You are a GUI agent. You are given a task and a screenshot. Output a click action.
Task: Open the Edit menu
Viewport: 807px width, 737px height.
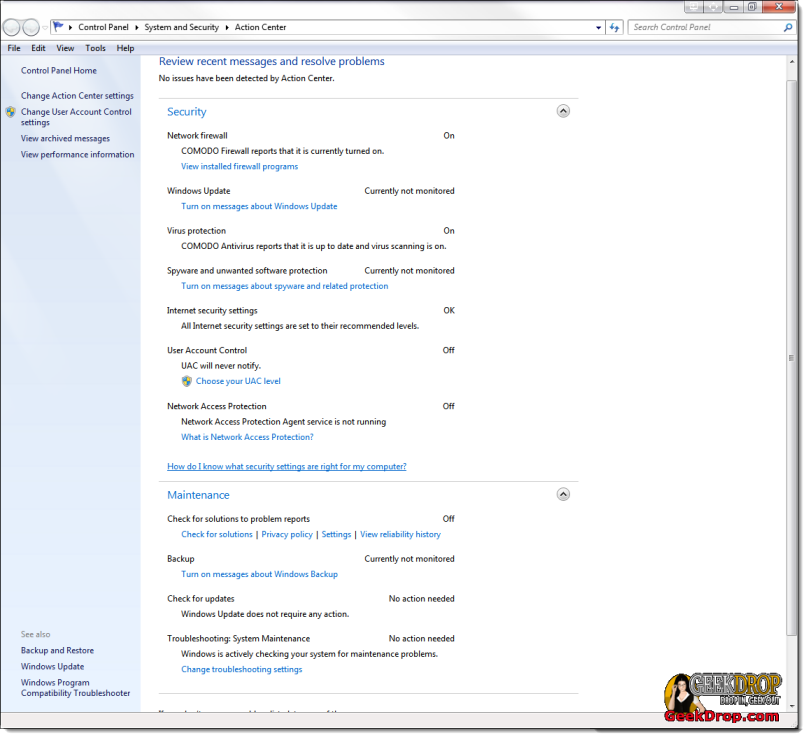[x=38, y=48]
